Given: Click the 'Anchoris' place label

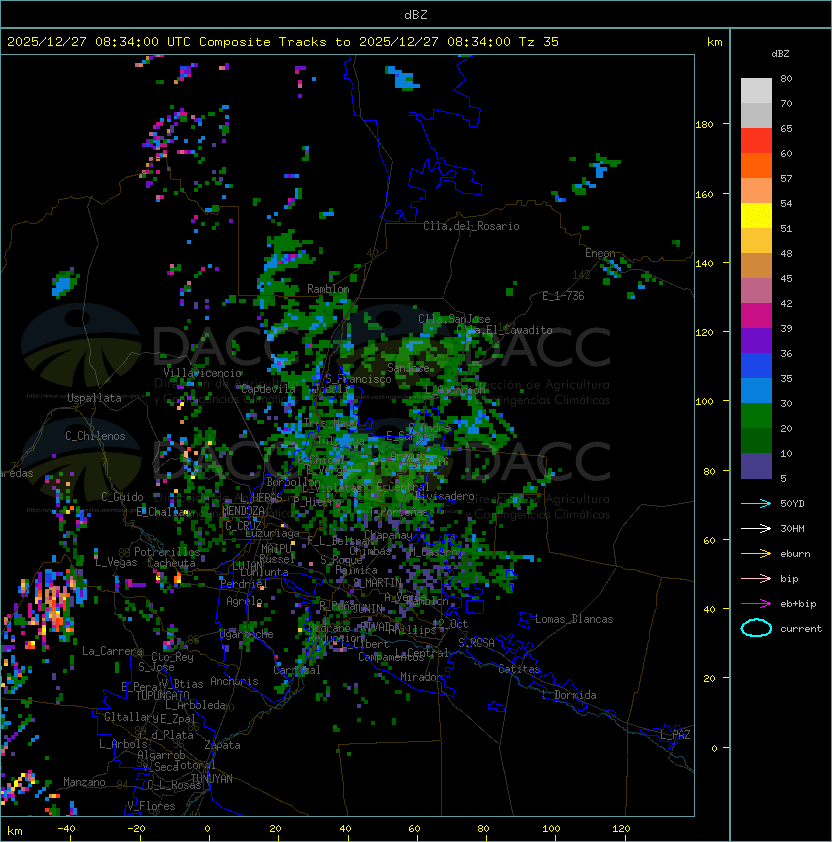Looking at the screenshot, I should 234,681.
